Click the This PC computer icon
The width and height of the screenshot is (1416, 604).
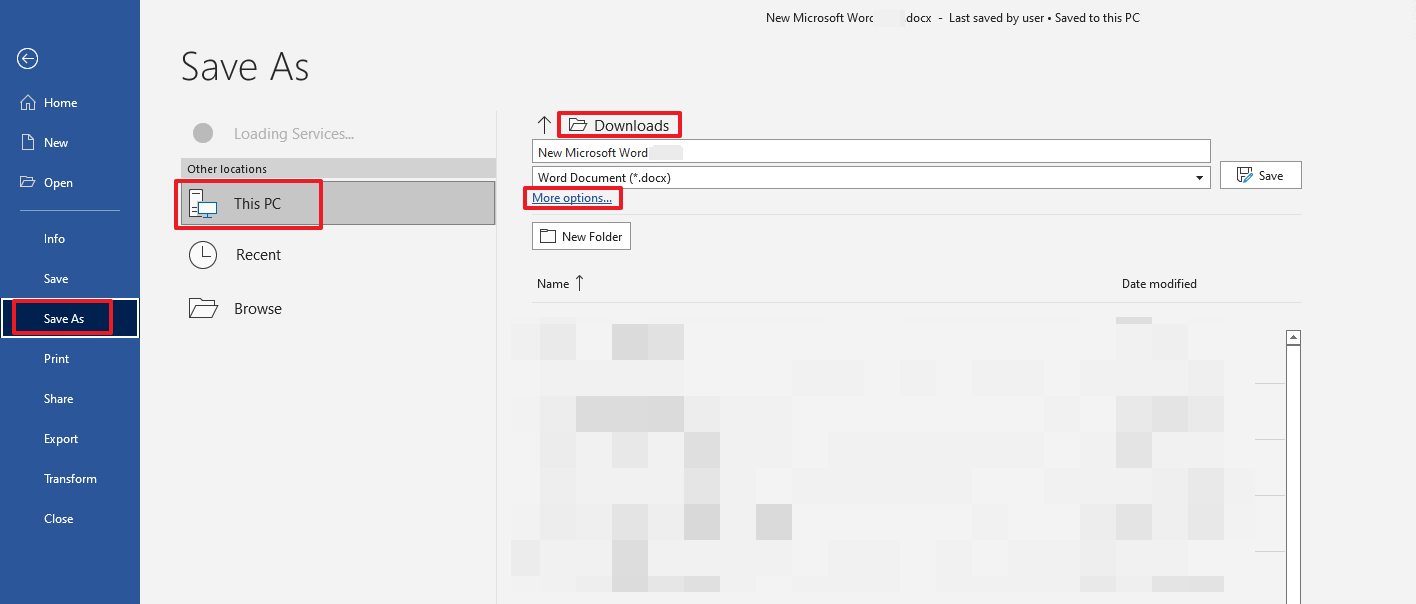(203, 204)
